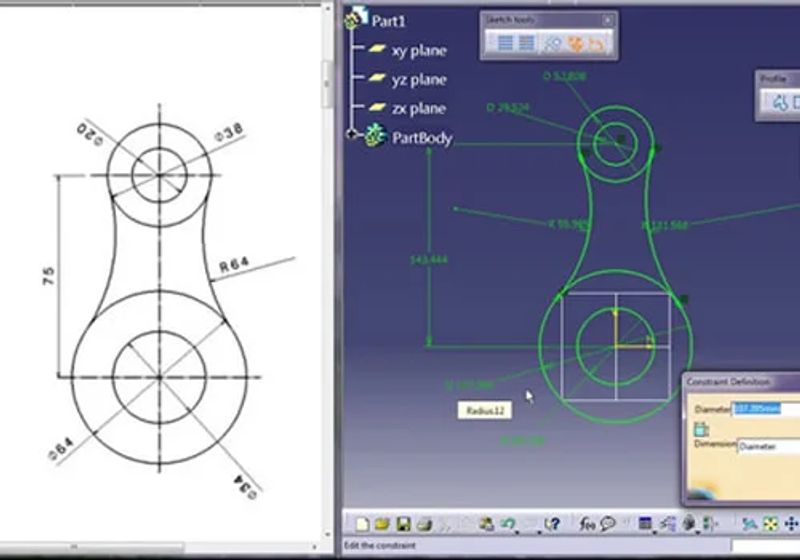The image size is (800, 560).
Task: Click the drawing viewer's scroll-right arrow
Action: pyautogui.click(x=315, y=547)
